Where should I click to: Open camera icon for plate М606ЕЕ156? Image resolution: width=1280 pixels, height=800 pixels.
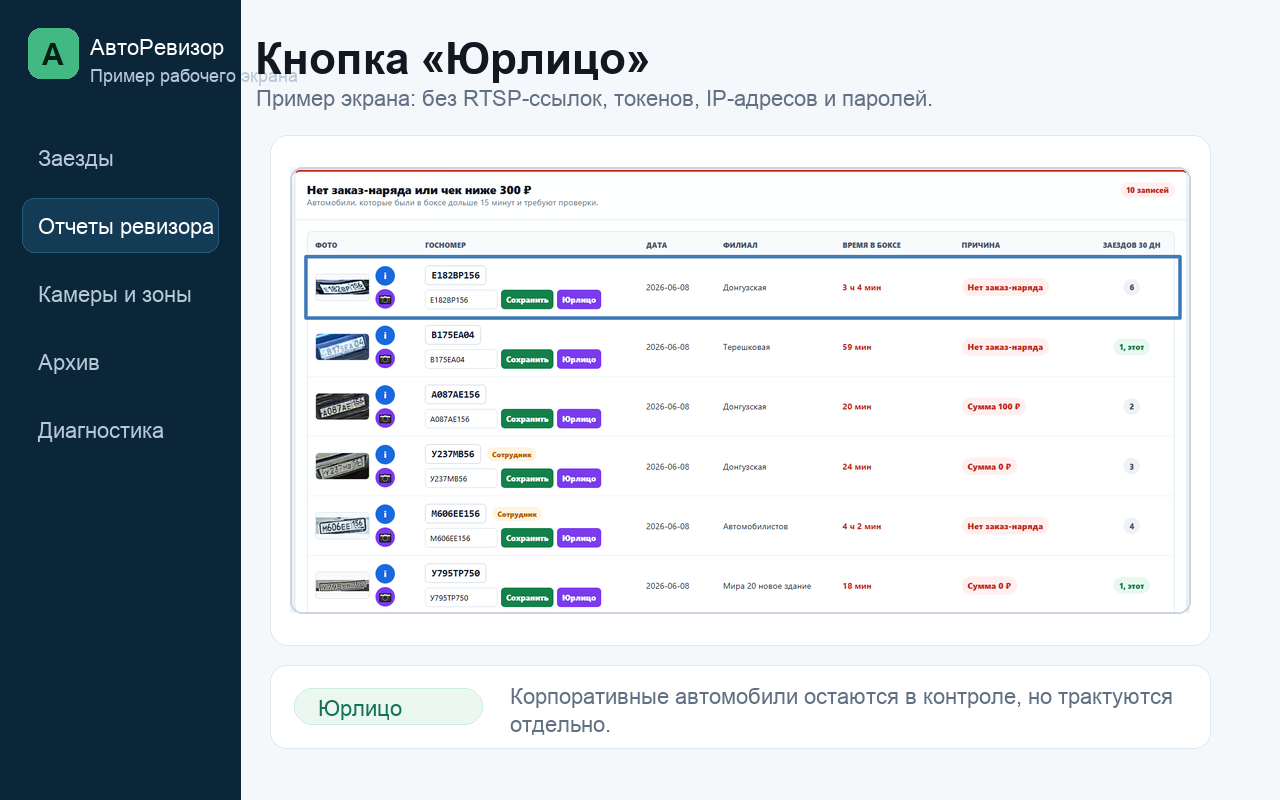pyautogui.click(x=385, y=537)
